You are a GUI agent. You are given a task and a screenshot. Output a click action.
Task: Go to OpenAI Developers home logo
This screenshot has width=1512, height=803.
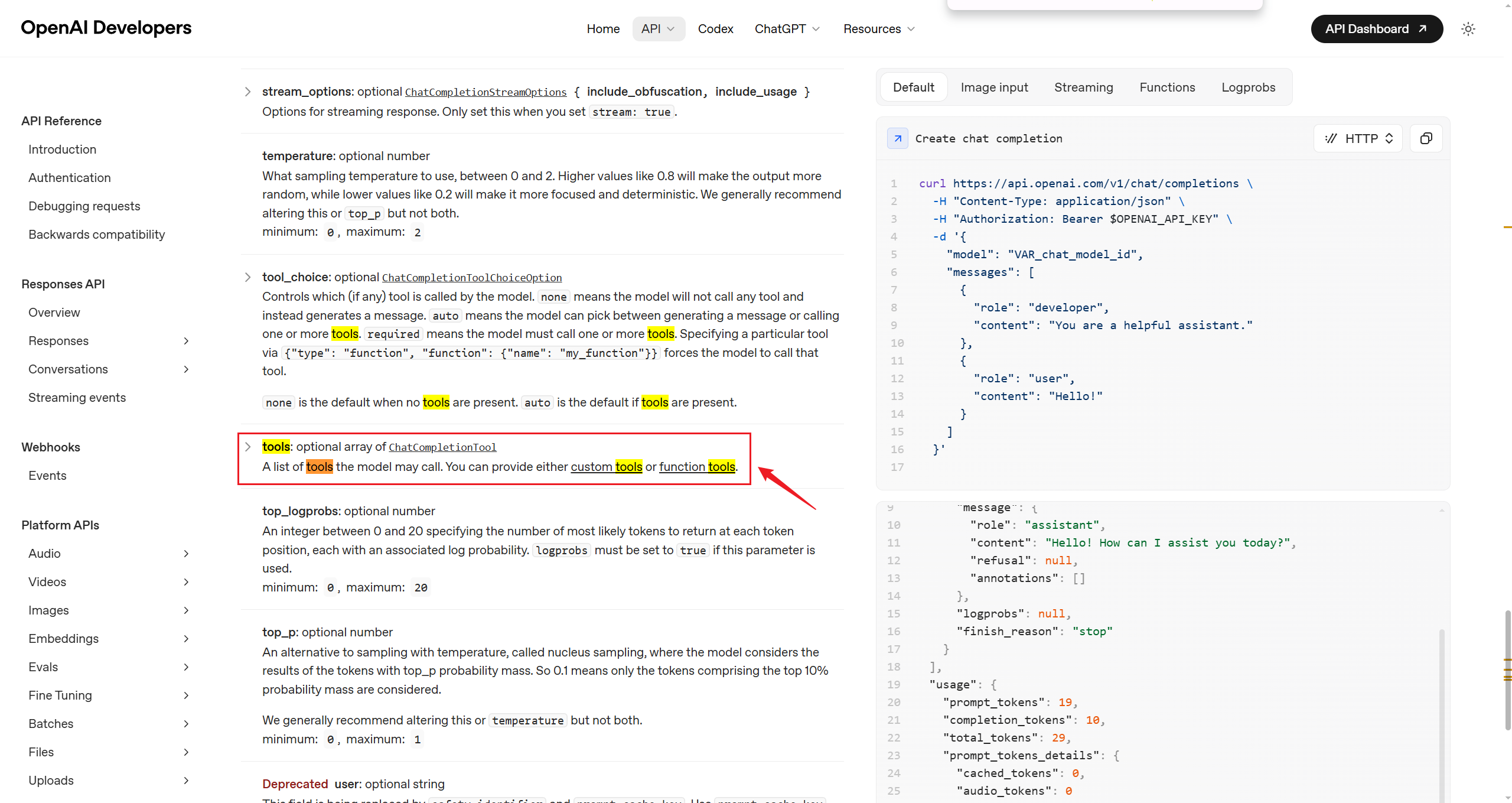106,28
